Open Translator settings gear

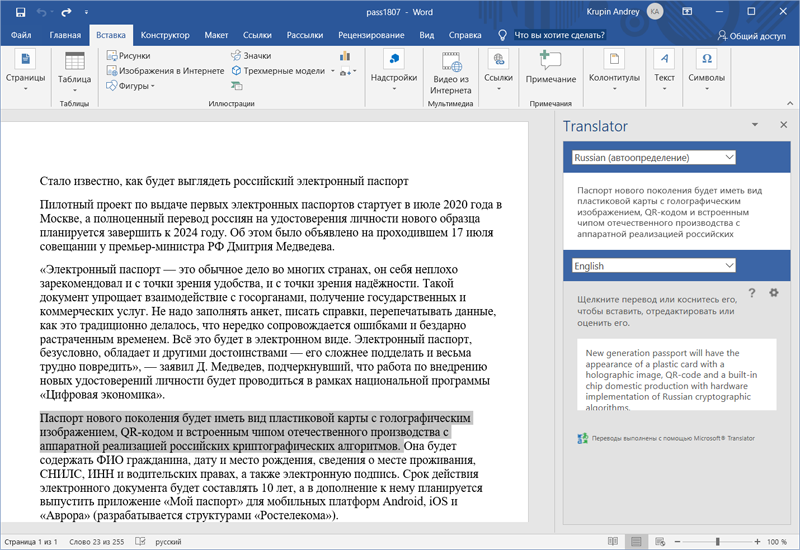[x=773, y=293]
